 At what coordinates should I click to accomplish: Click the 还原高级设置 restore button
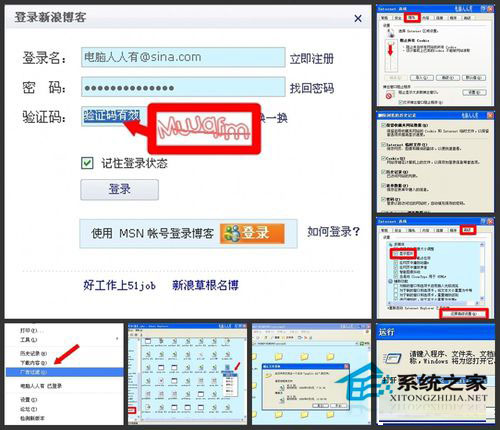464,314
